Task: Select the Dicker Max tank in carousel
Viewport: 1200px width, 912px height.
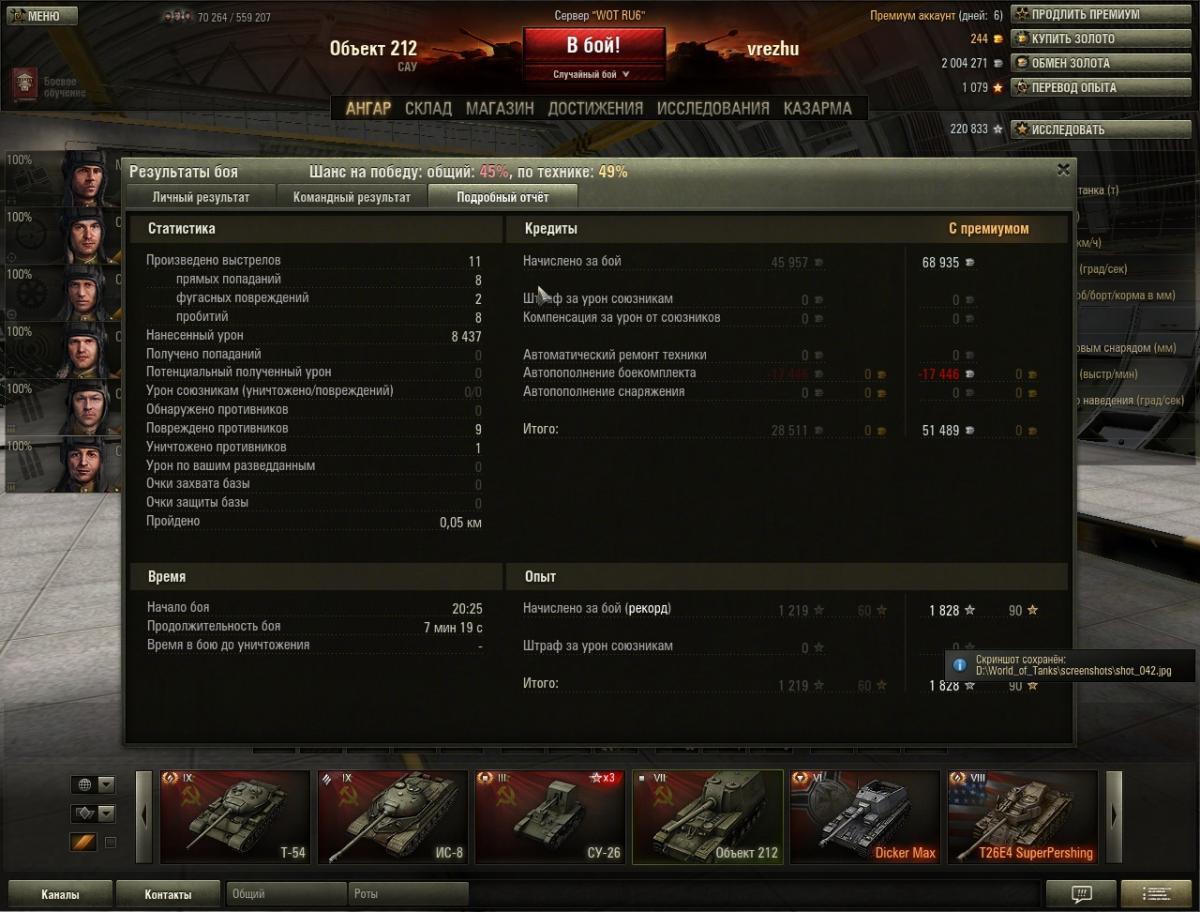Action: [x=865, y=816]
